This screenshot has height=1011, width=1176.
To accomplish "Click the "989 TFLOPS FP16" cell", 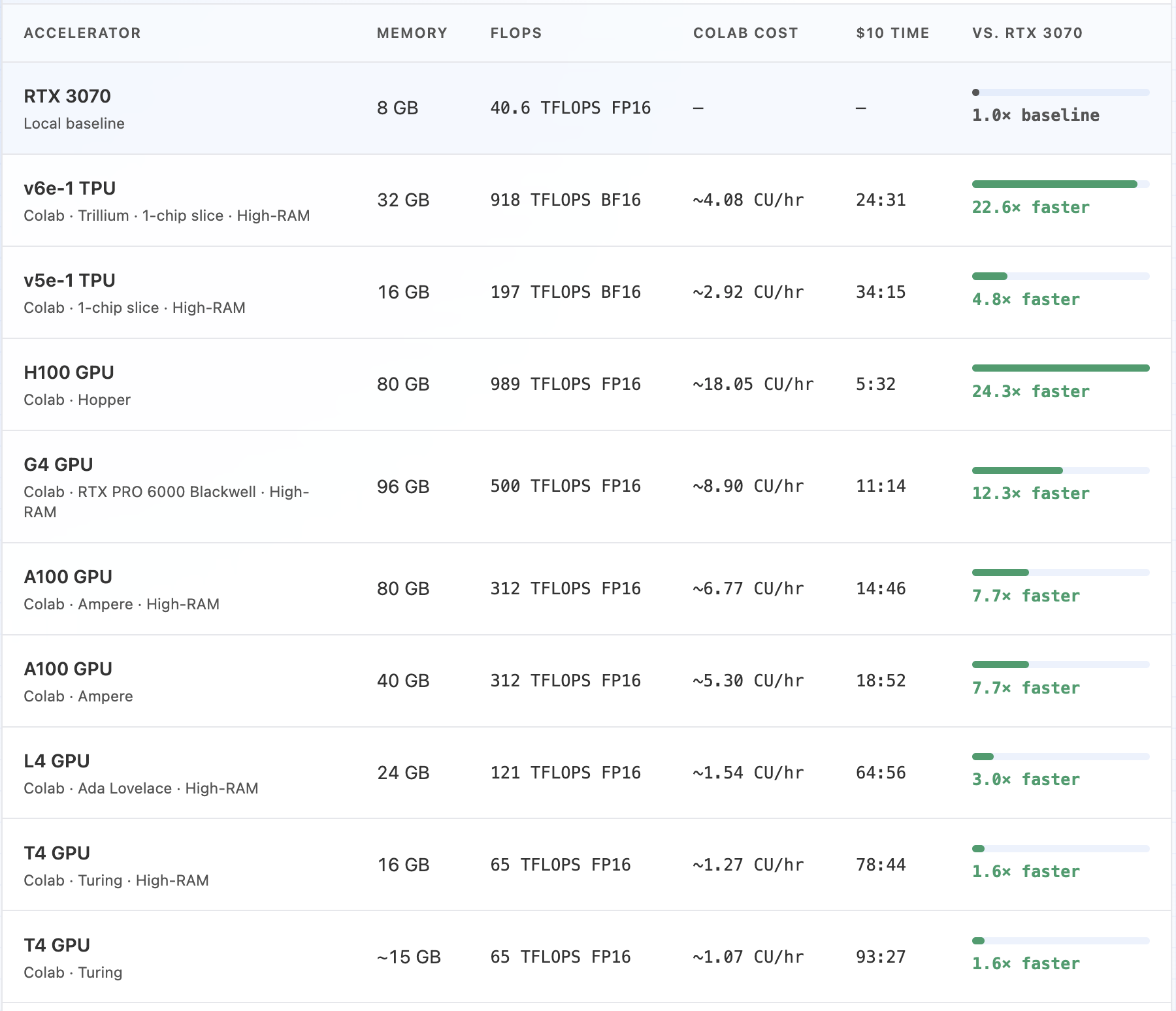I will (565, 384).
